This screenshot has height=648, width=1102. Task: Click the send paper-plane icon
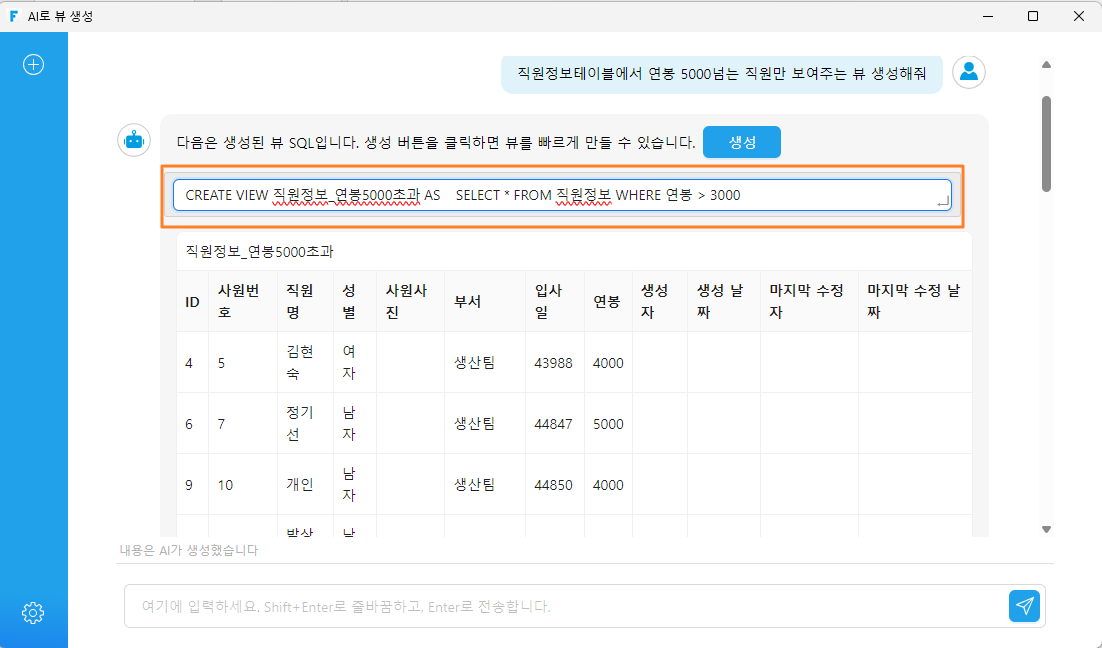click(1024, 606)
